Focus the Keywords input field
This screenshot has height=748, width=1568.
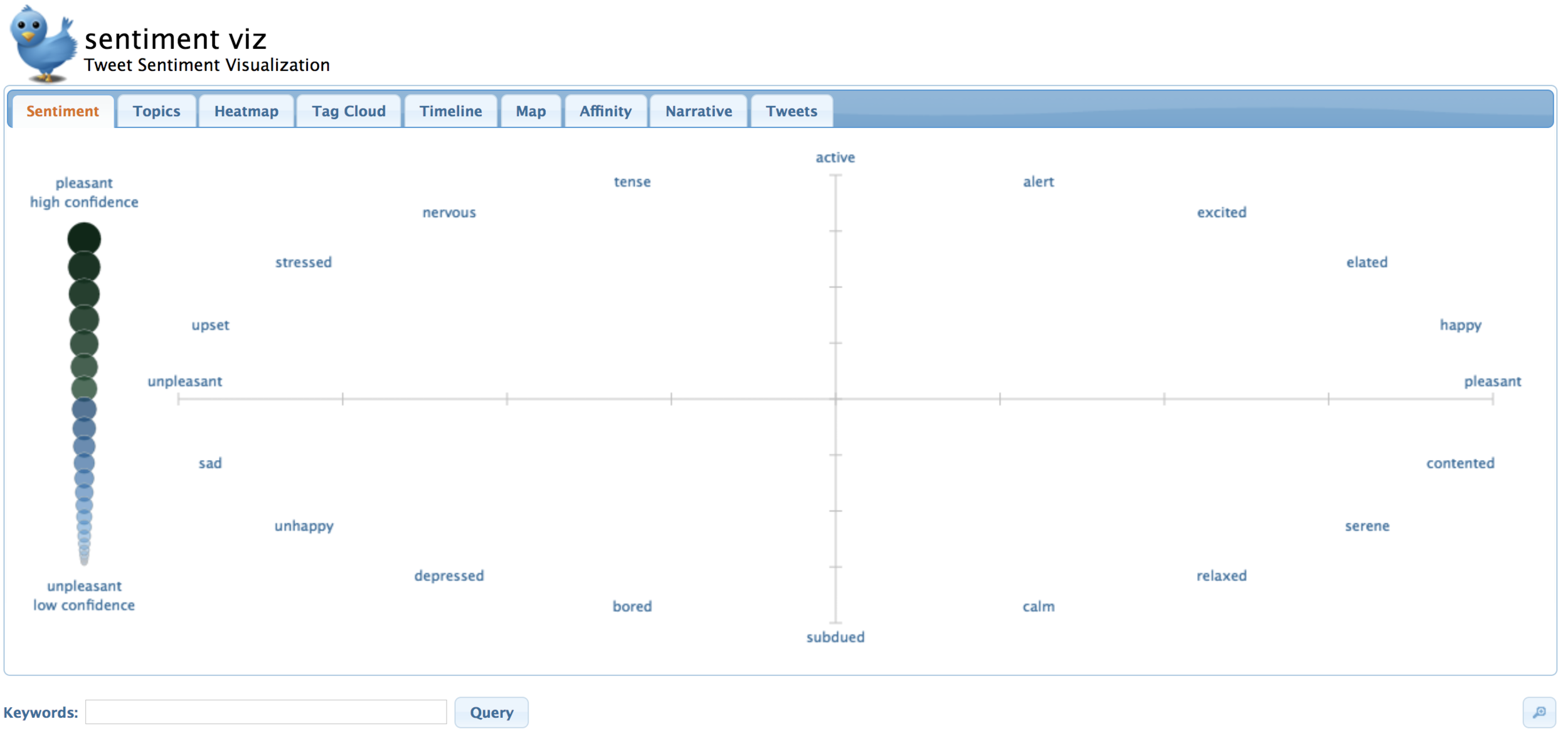[x=266, y=712]
